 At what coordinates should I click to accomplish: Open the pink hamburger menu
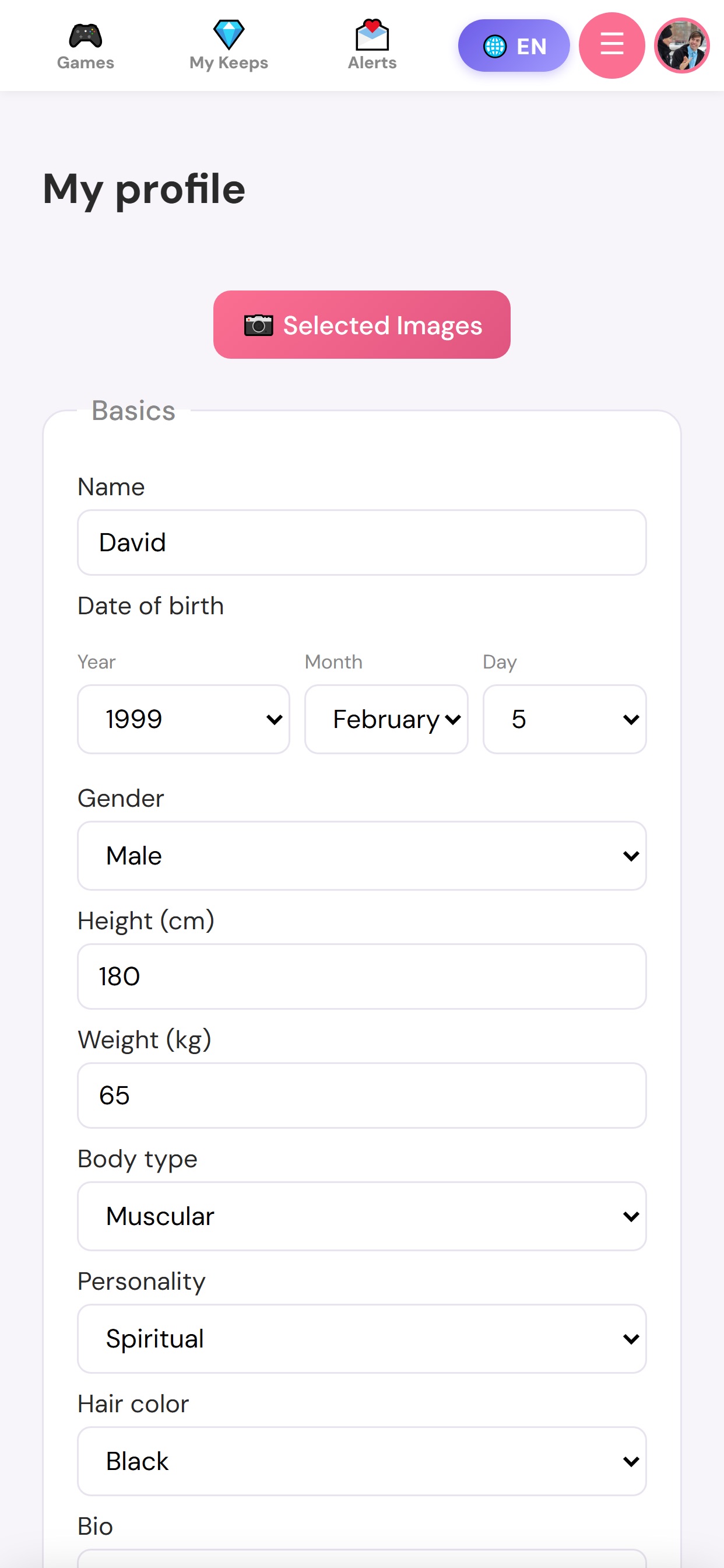[611, 45]
